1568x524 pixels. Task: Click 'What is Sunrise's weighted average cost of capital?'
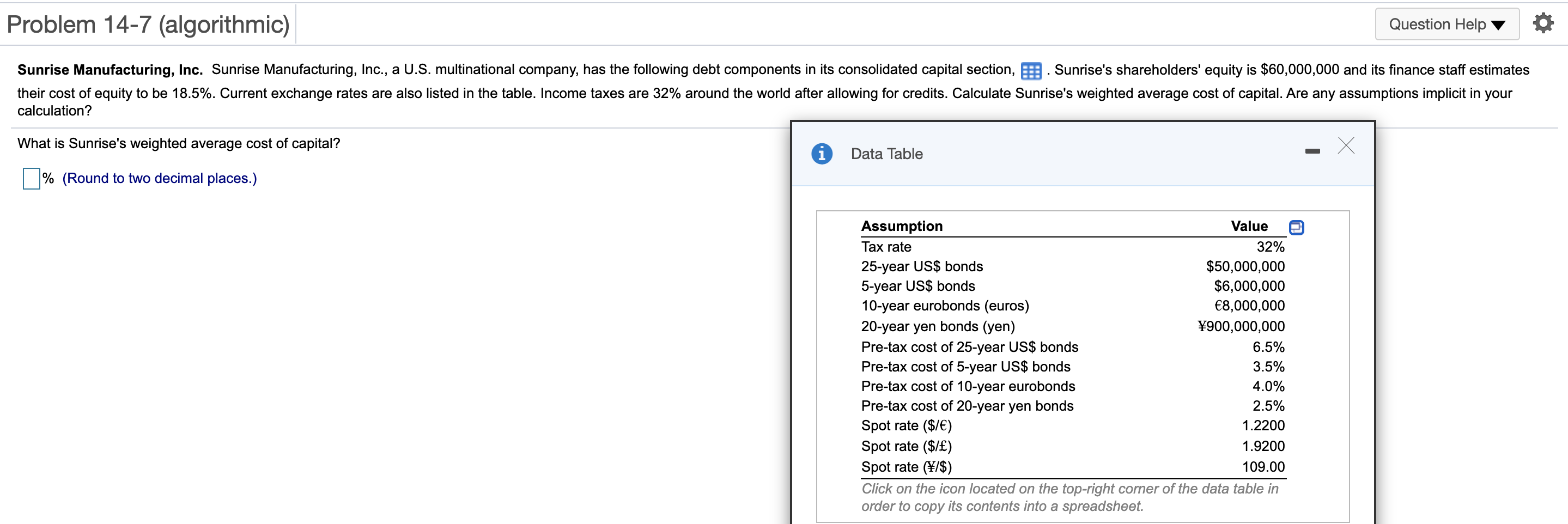tap(179, 143)
